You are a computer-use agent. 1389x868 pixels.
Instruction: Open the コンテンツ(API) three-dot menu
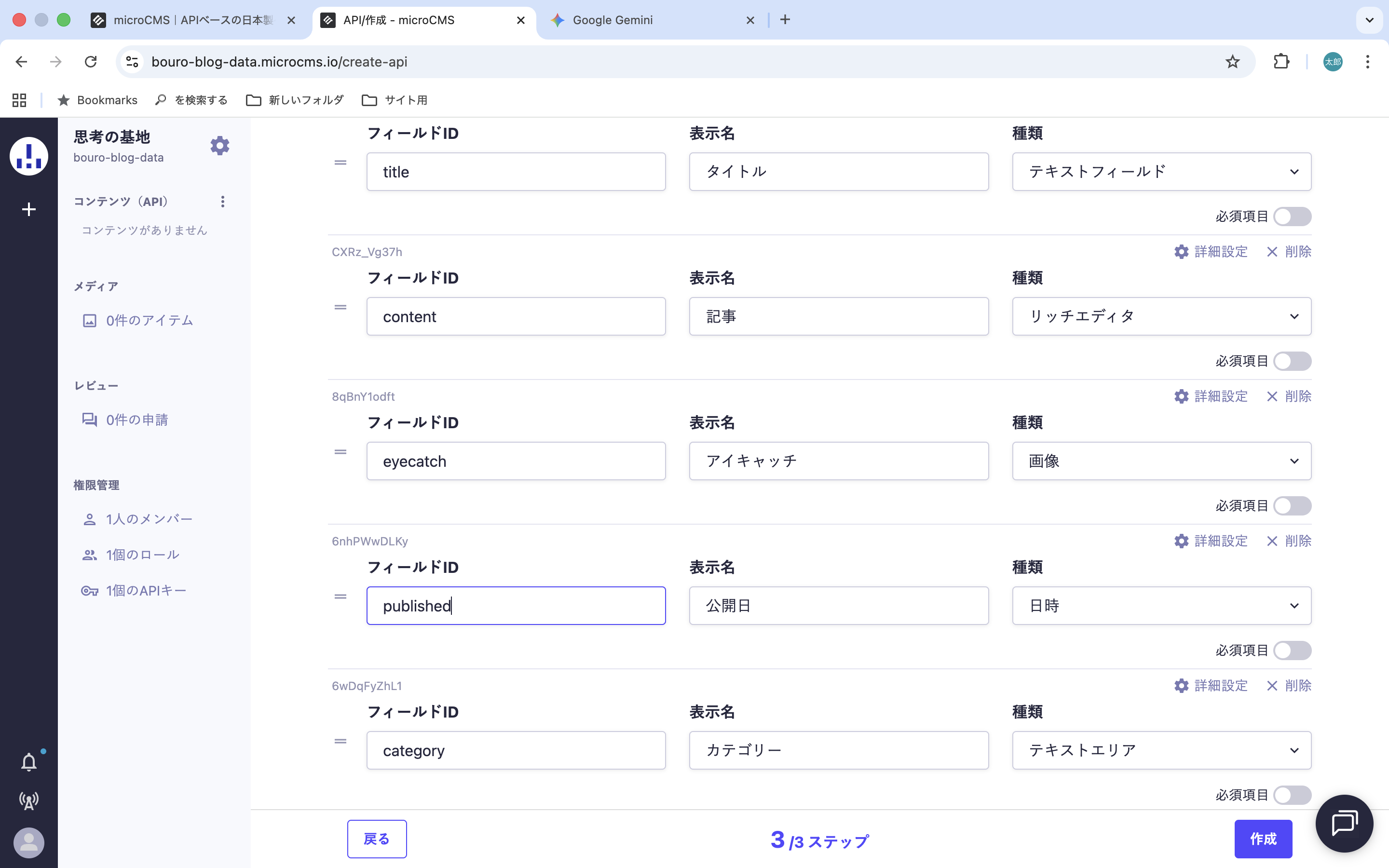[223, 202]
